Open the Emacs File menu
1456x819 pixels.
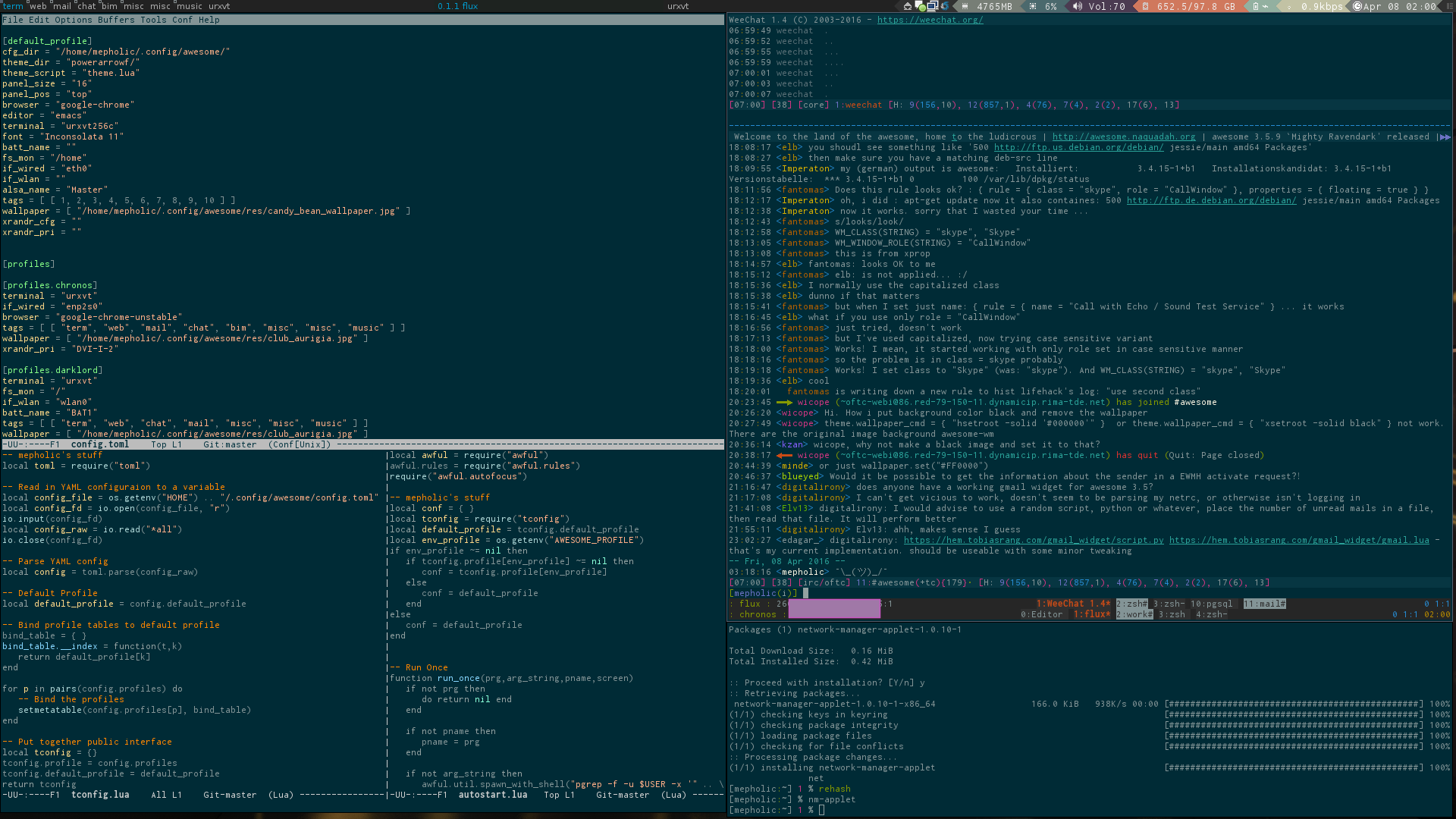[13, 20]
